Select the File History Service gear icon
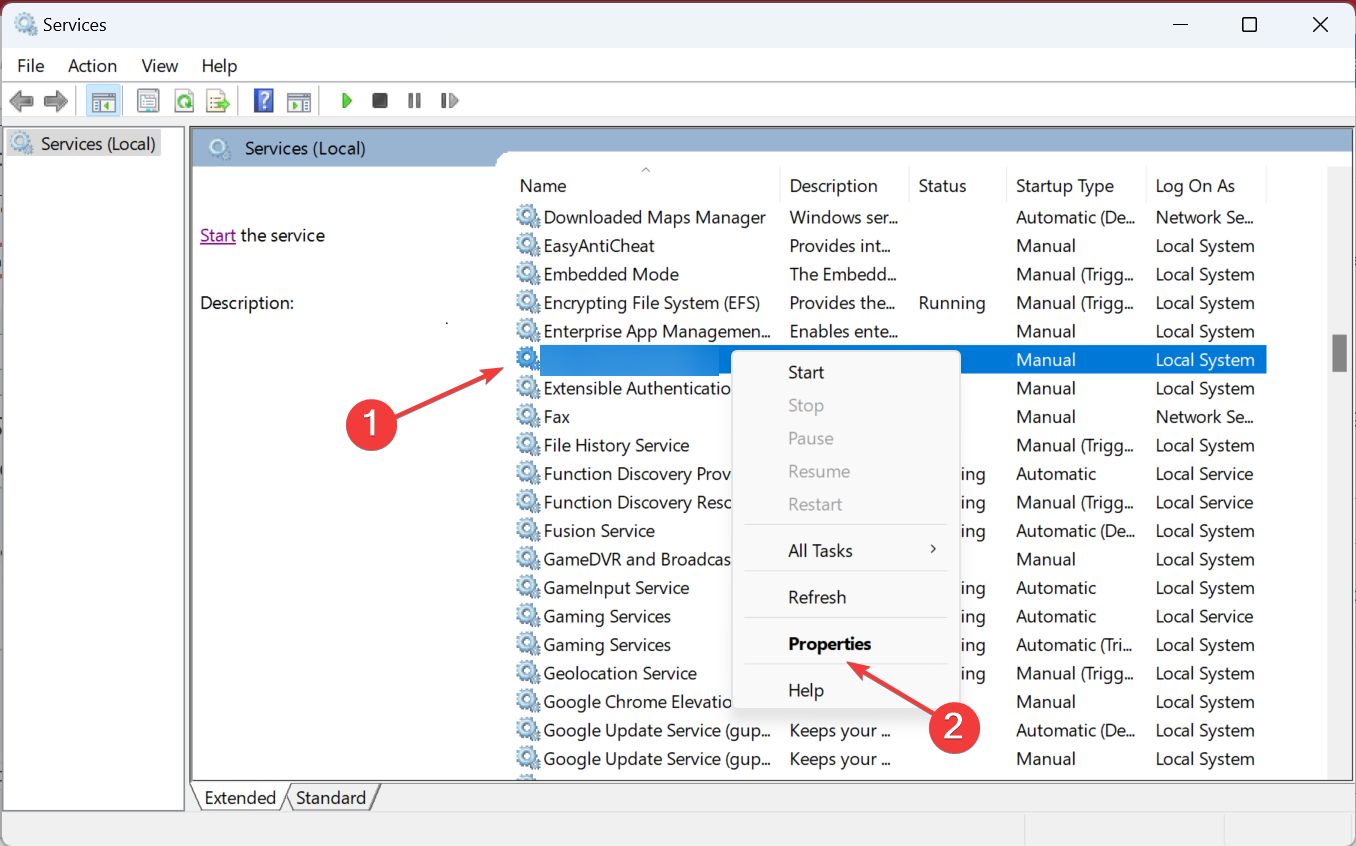The height and width of the screenshot is (846, 1356). 527,445
